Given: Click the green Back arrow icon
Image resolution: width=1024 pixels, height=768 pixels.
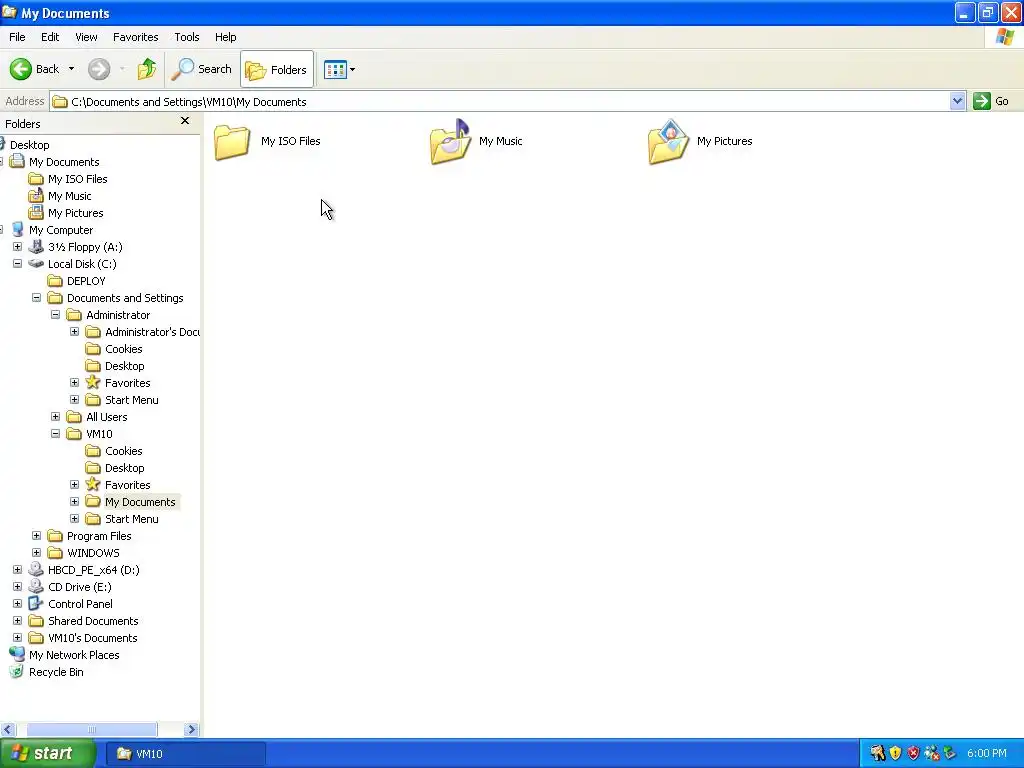Looking at the screenshot, I should pos(20,69).
